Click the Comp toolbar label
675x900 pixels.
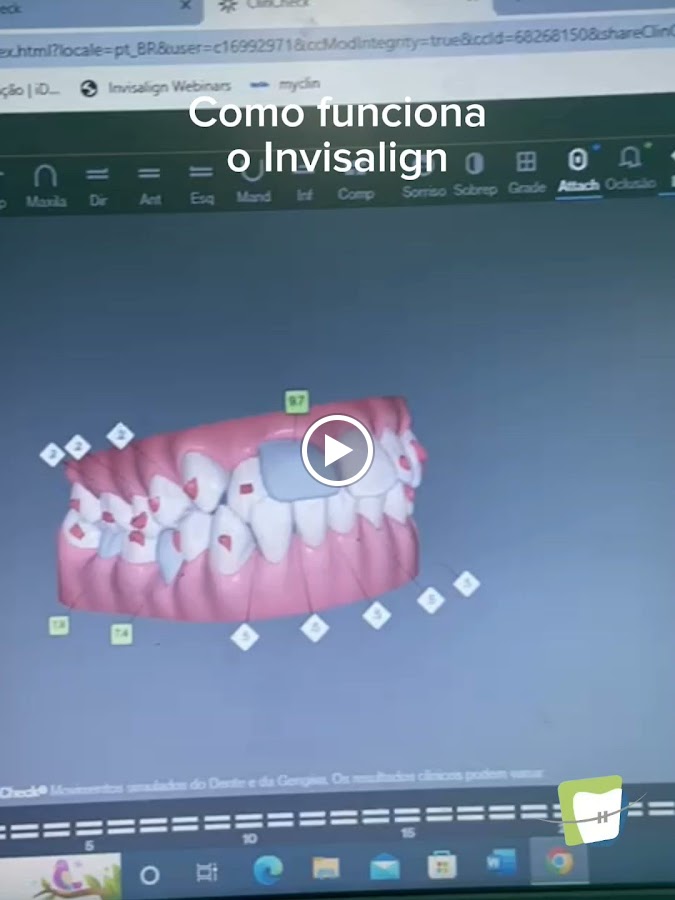(356, 194)
